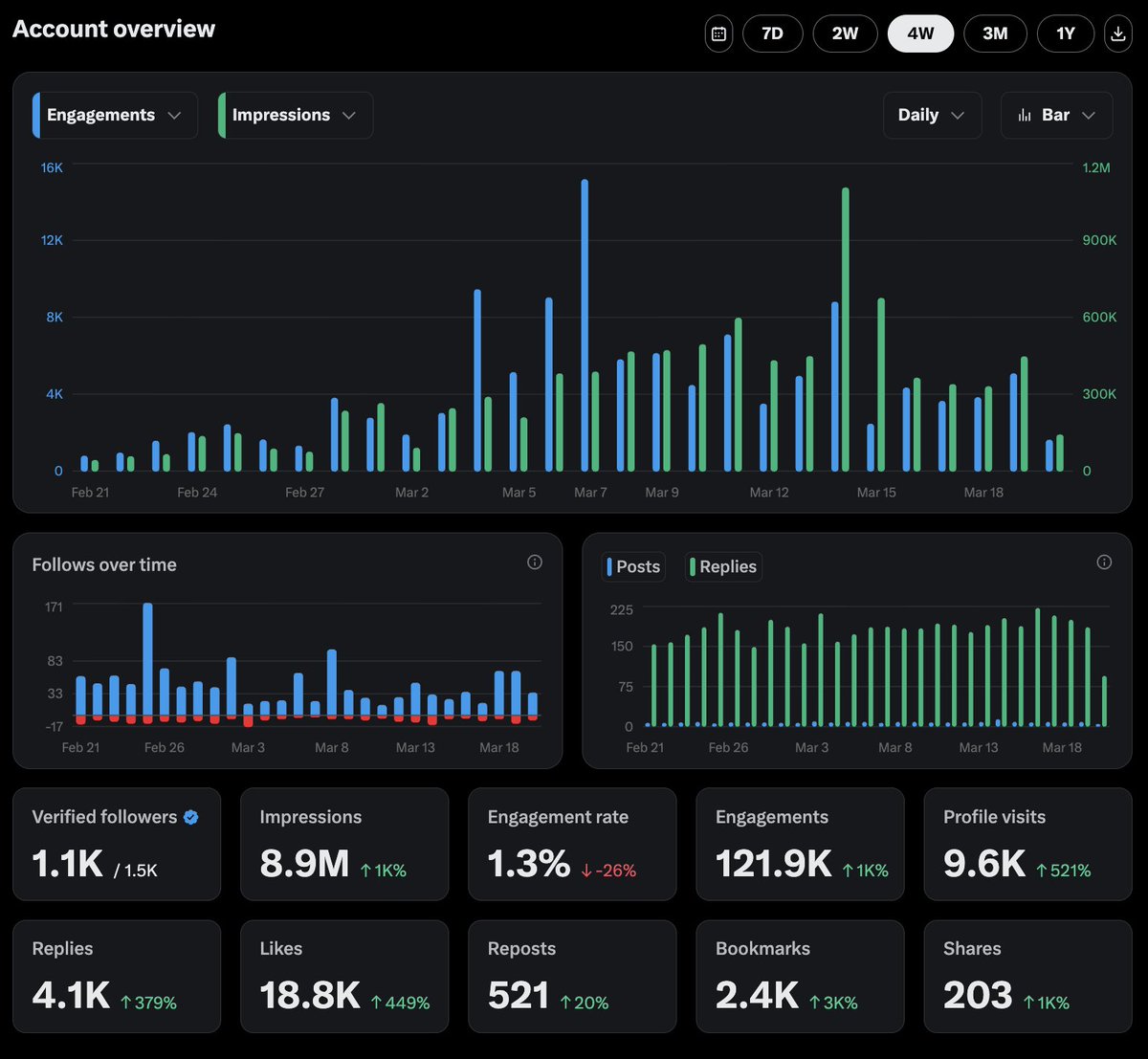Open the calendar date picker icon
Screen dimensions: 1148x1059
[718, 33]
